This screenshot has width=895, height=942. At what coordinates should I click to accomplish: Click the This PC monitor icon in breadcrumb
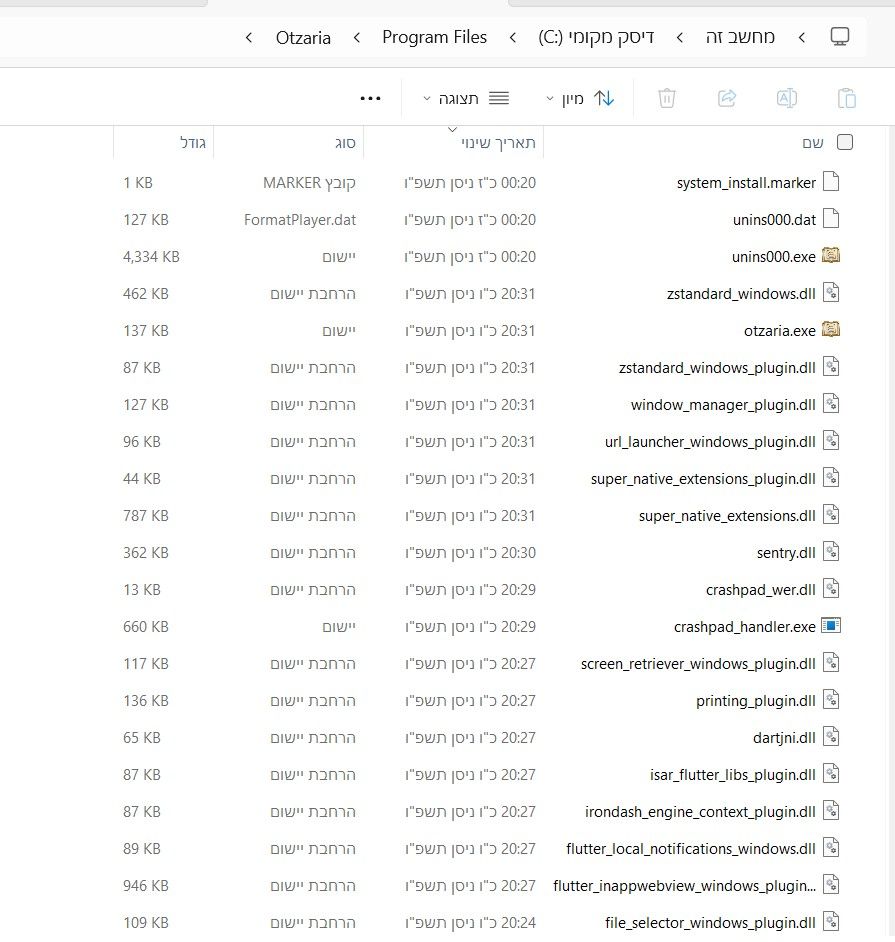[x=840, y=37]
